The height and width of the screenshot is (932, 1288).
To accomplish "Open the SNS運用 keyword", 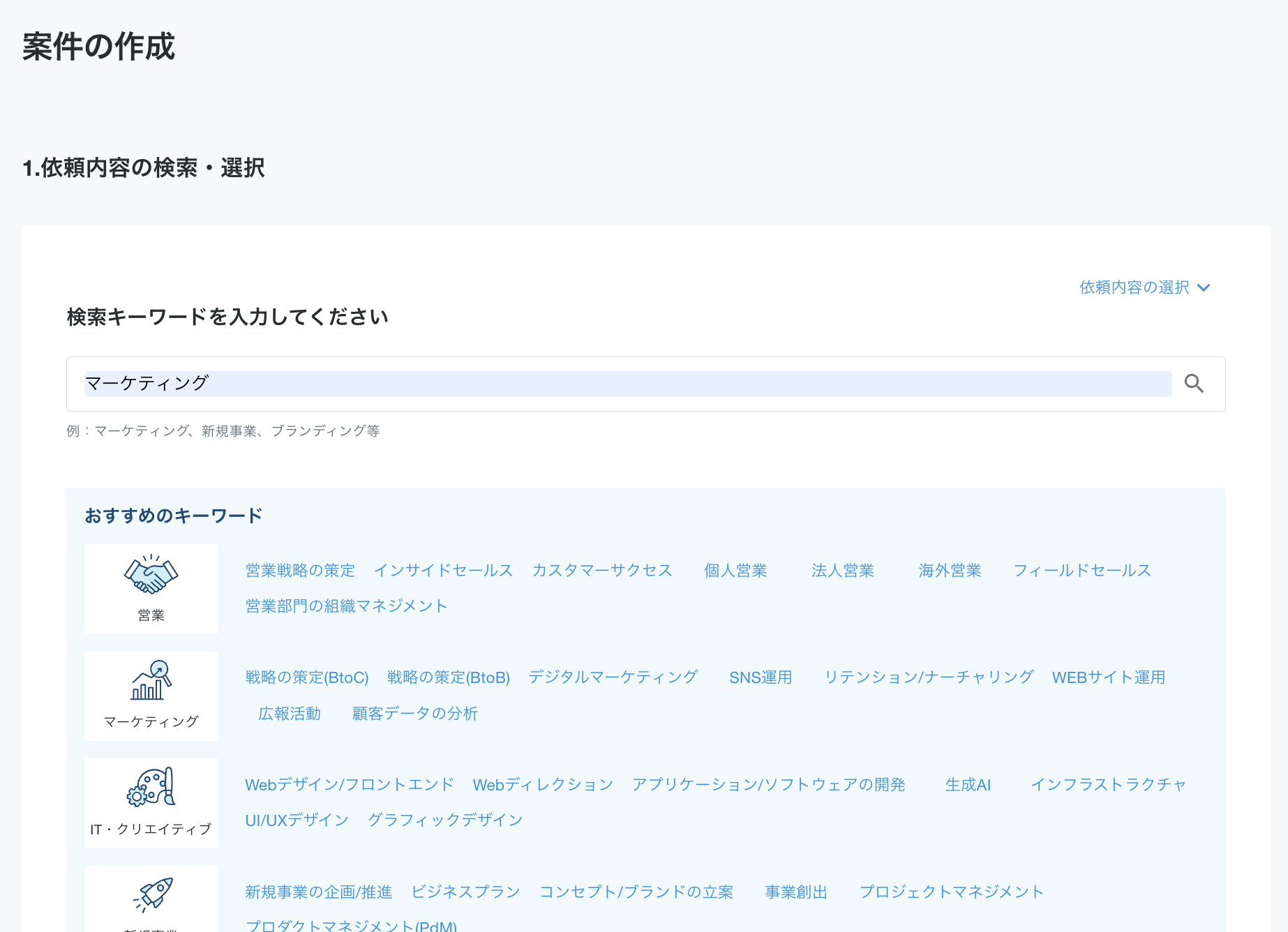I will click(761, 677).
